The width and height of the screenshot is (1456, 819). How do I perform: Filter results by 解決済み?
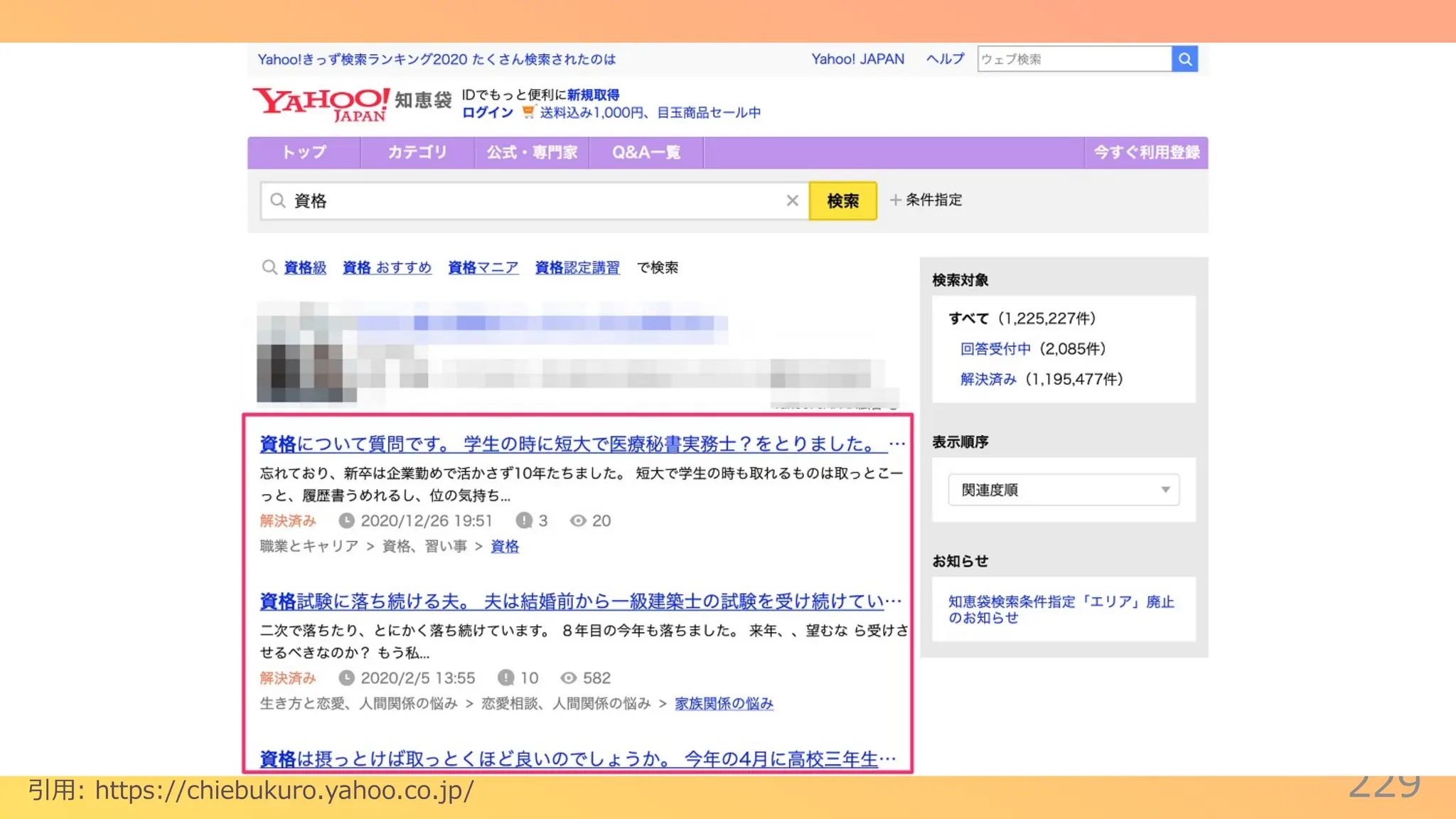(x=988, y=379)
